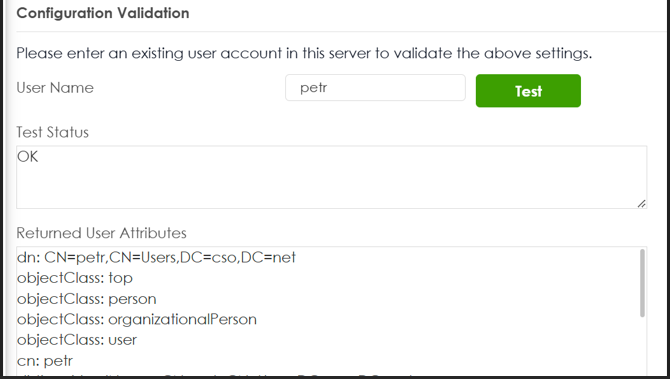
Task: Click the cn: petr attribute line
Action: pyautogui.click(x=45, y=361)
